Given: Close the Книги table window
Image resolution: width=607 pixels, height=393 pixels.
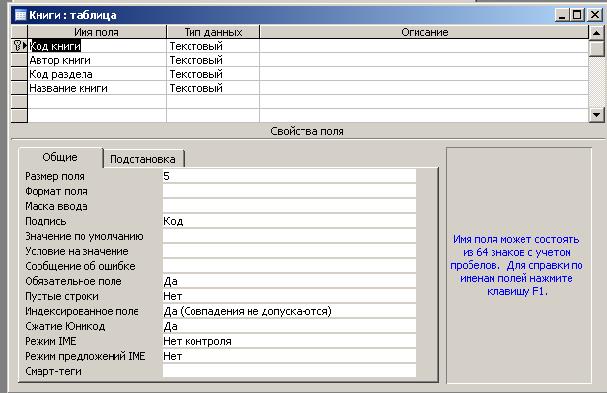Looking at the screenshot, I should 595,15.
